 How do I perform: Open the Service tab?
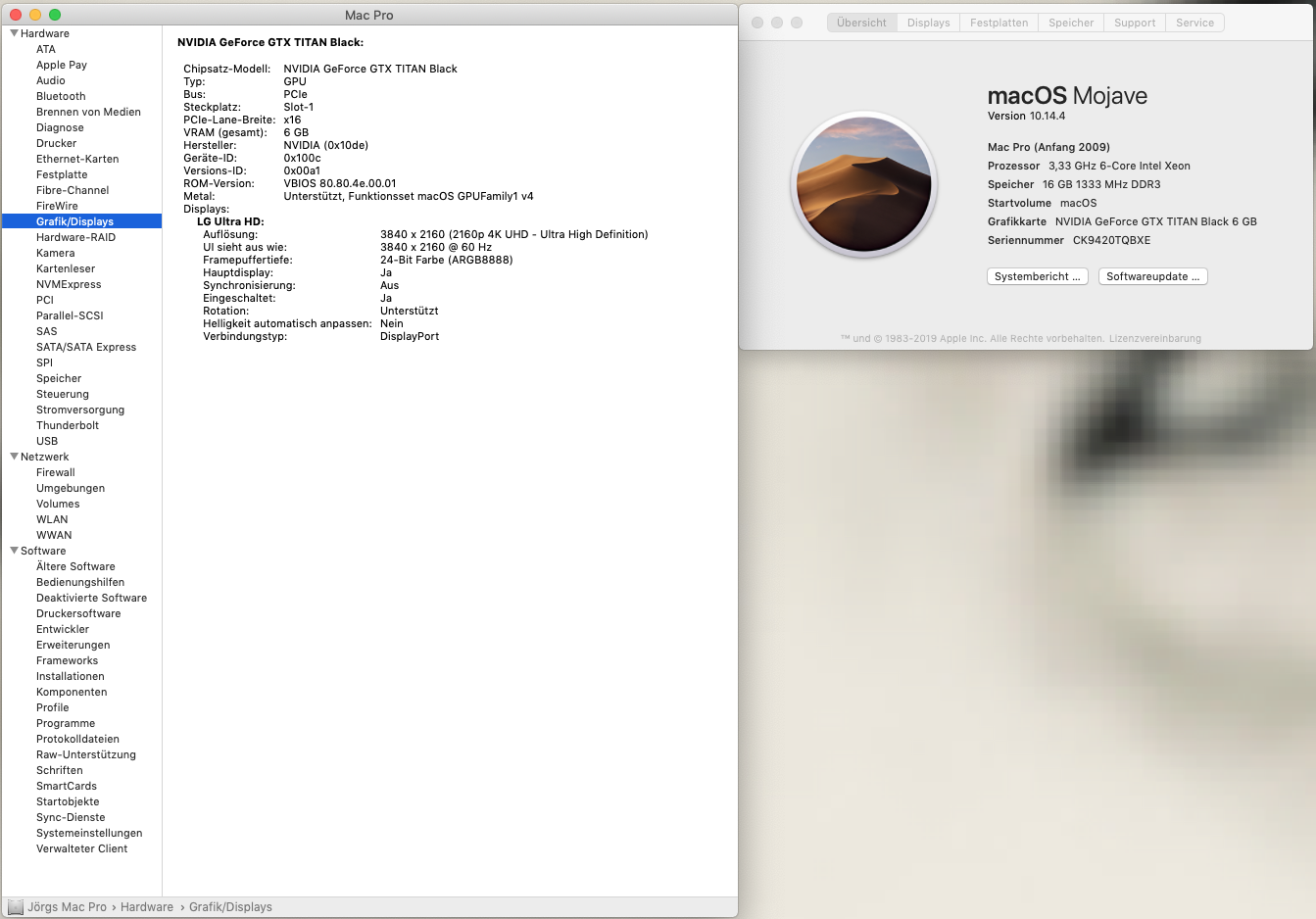pyautogui.click(x=1194, y=23)
